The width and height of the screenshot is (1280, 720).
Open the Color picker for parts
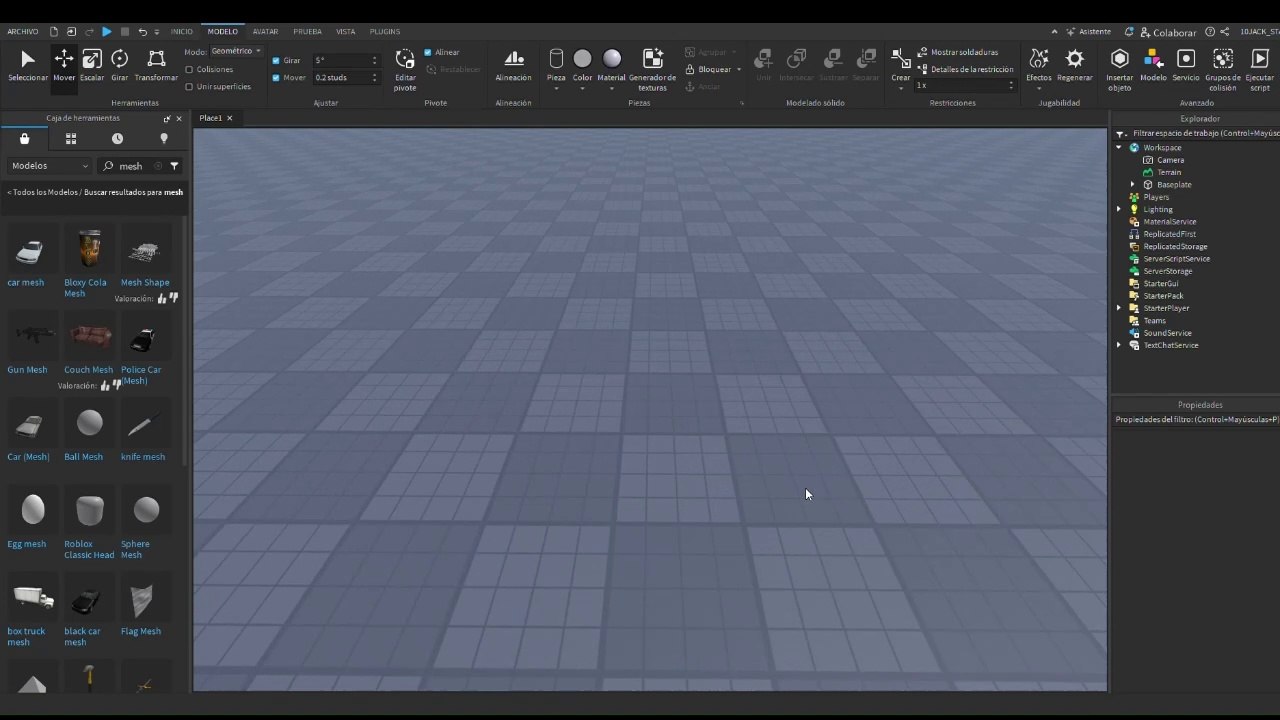click(582, 66)
